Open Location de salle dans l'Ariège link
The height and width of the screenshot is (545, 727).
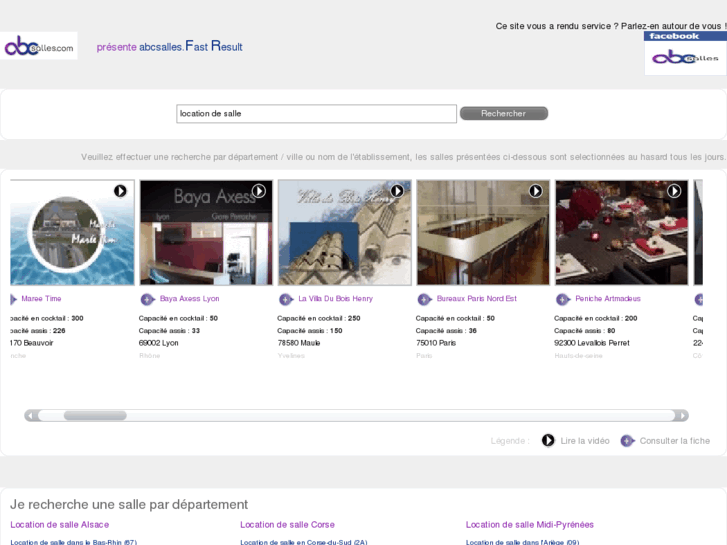tap(522, 542)
